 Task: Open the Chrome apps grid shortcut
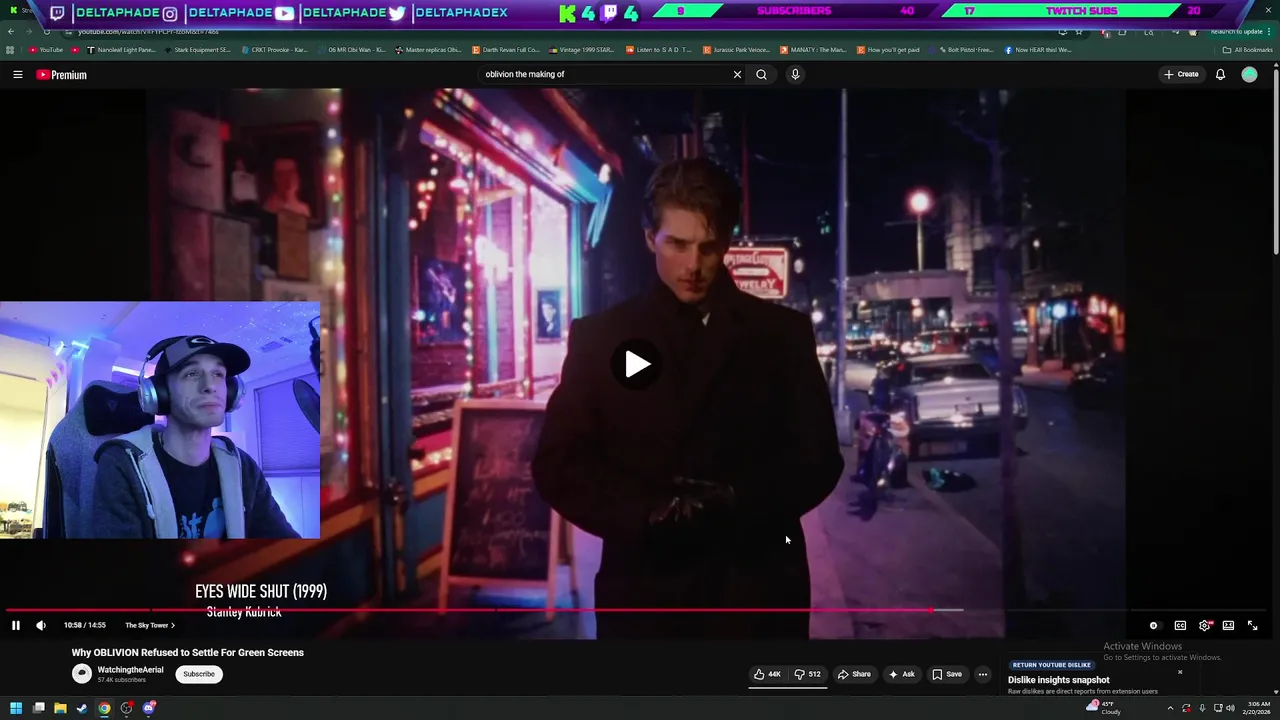10,50
